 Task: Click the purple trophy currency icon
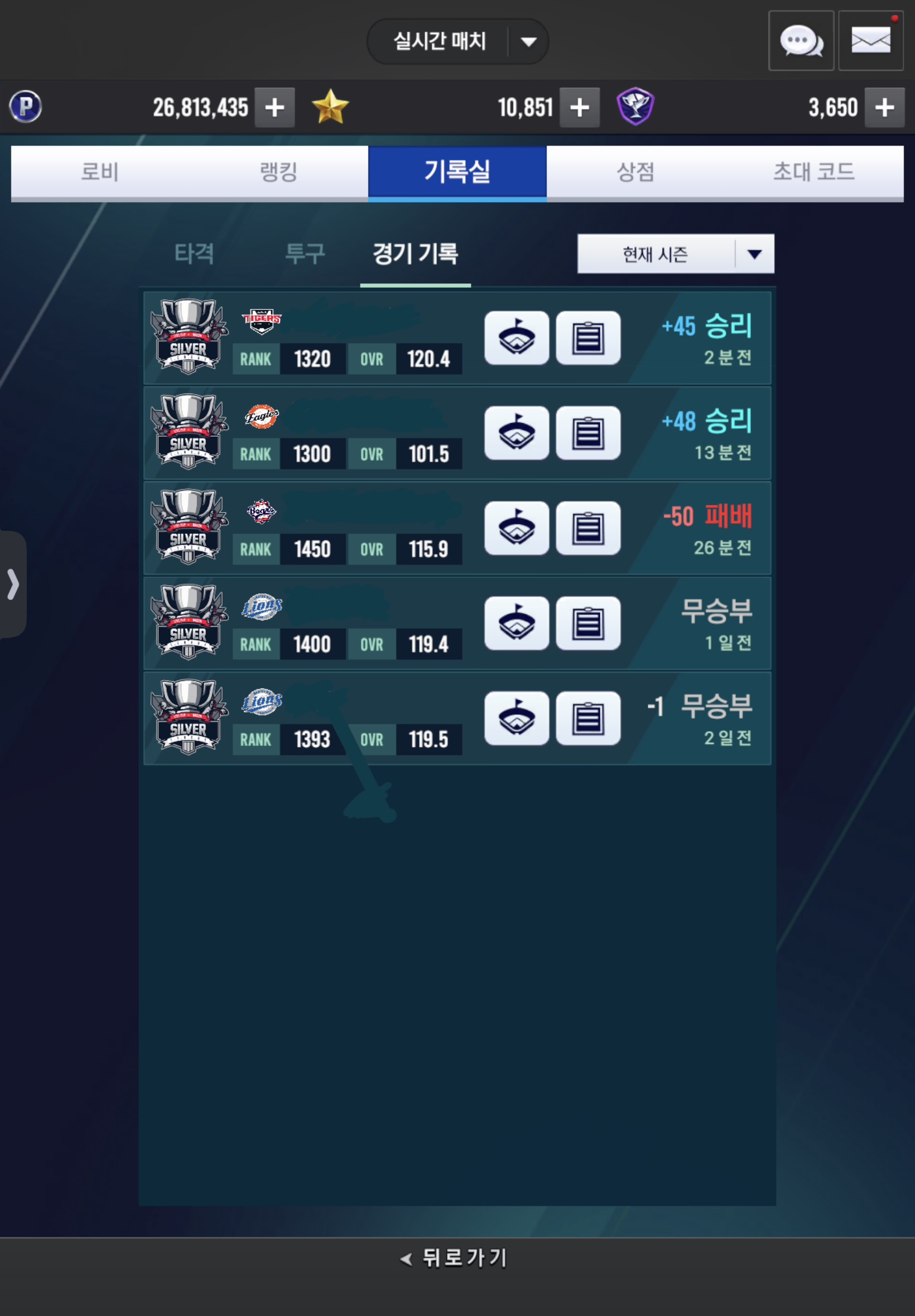point(635,107)
